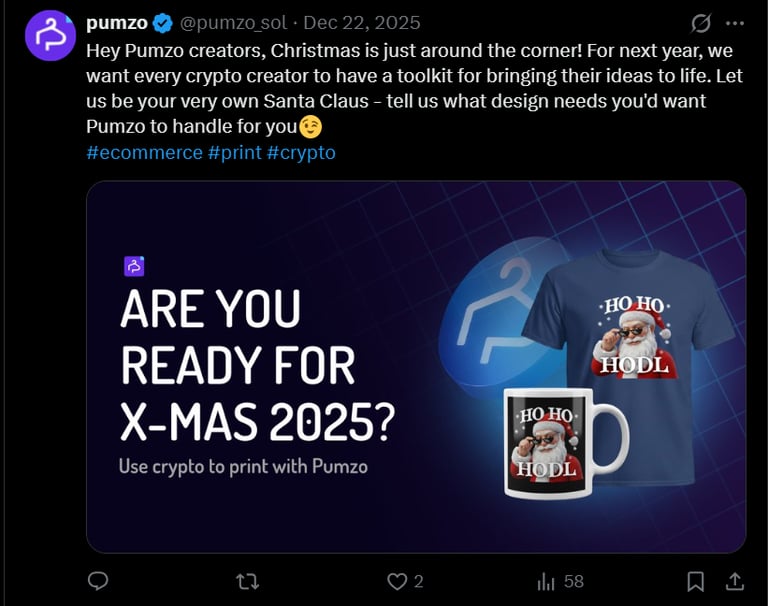
Task: Open the repost arrows menu
Action: [244, 581]
